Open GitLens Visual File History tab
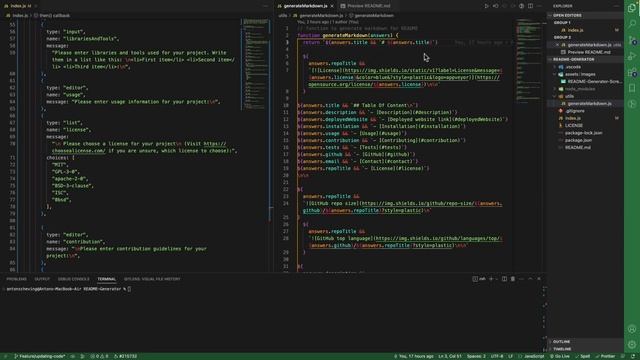This screenshot has height=360, width=640. pos(152,279)
